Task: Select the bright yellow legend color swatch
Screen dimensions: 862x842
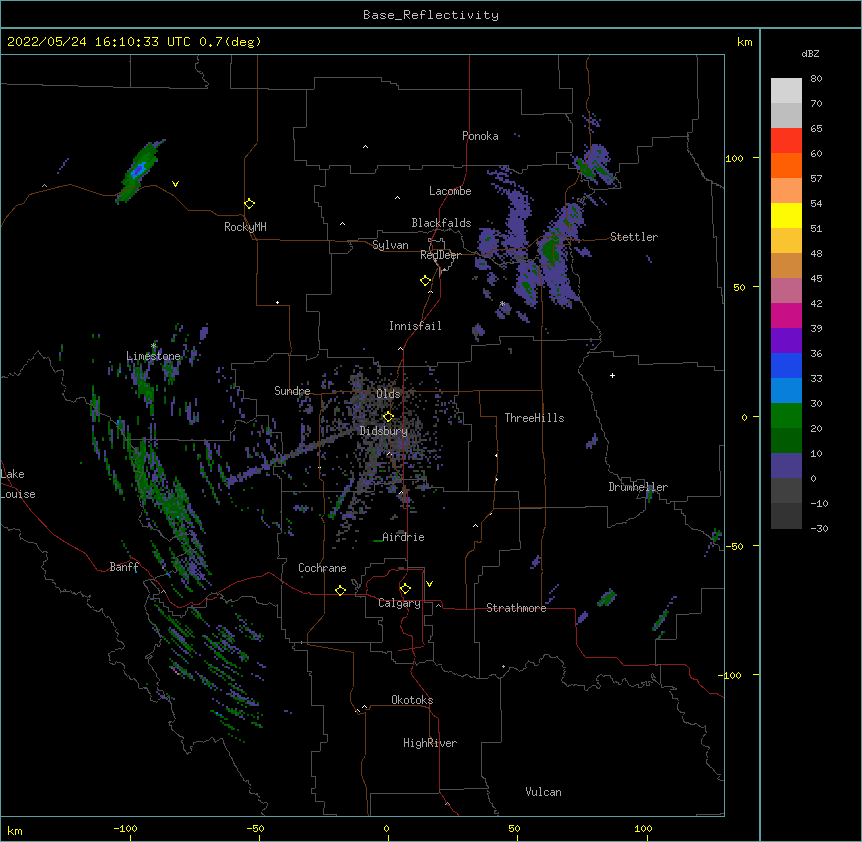Action: pos(786,215)
